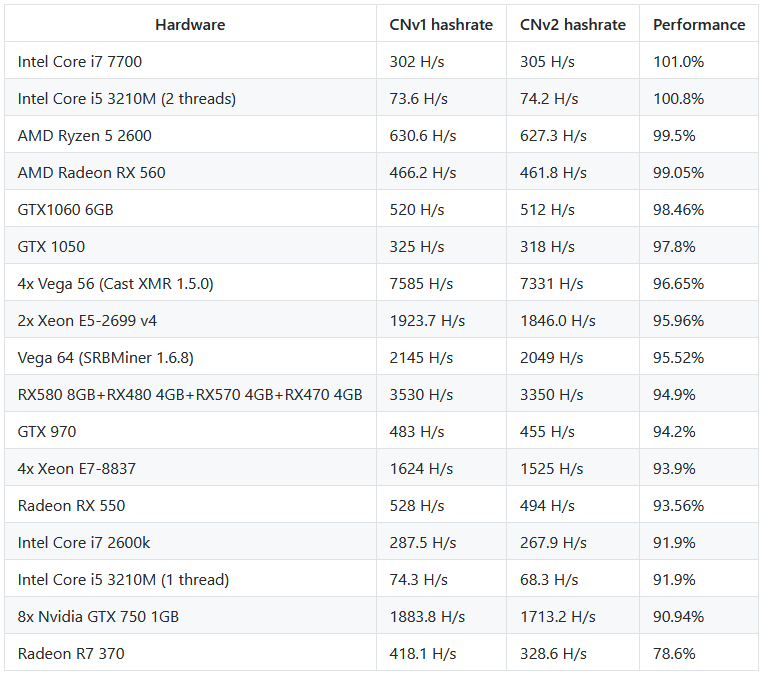Image resolution: width=765 pixels, height=677 pixels.
Task: Click the 93.9% performance value
Action: click(674, 469)
